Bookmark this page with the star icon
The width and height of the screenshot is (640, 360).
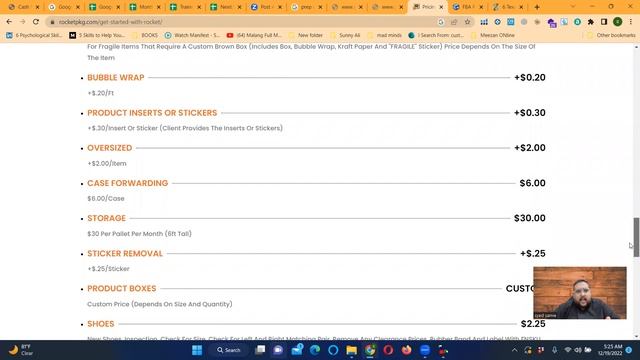coord(467,22)
